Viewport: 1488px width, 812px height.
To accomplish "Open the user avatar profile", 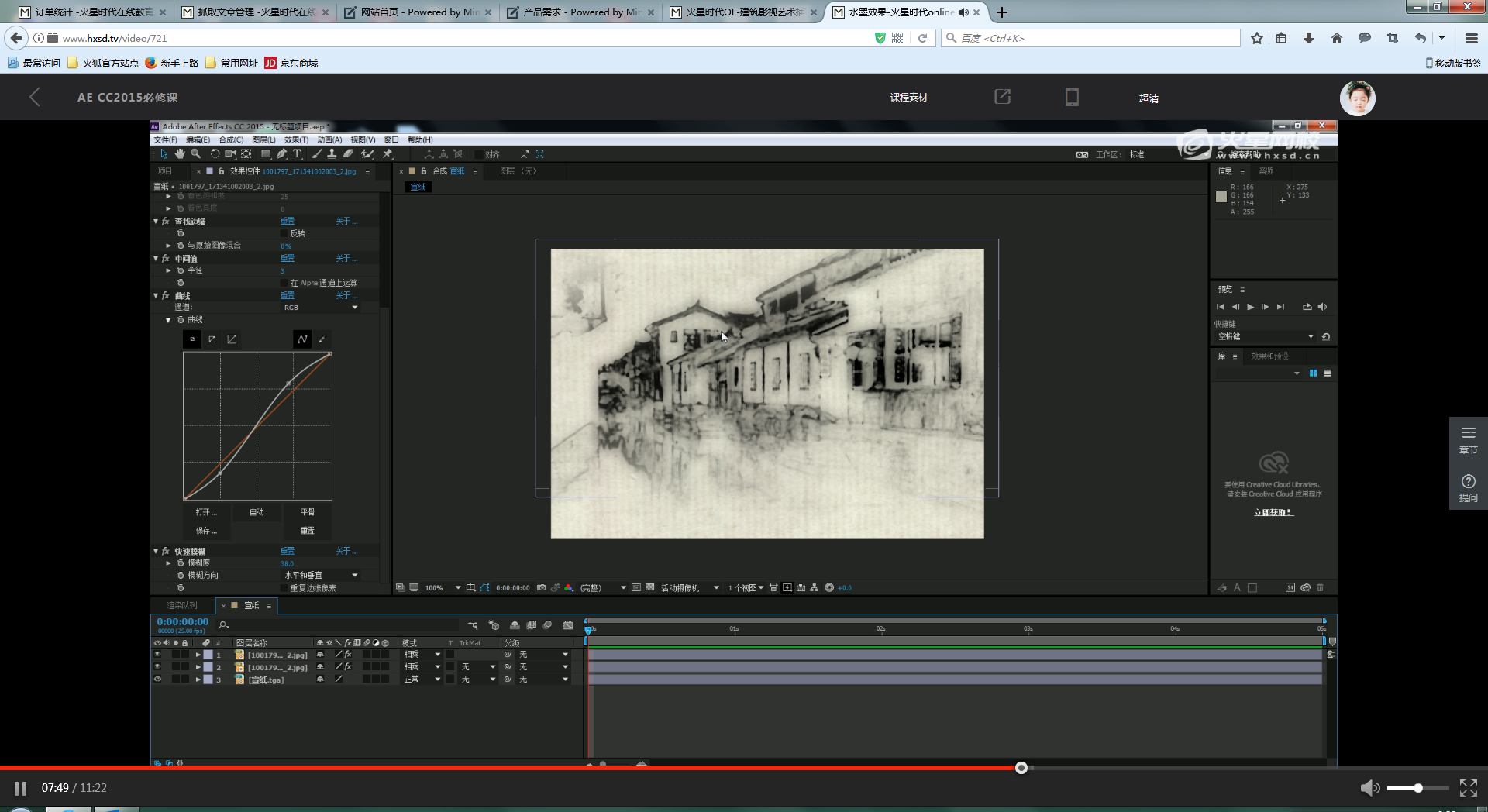I will [1357, 98].
